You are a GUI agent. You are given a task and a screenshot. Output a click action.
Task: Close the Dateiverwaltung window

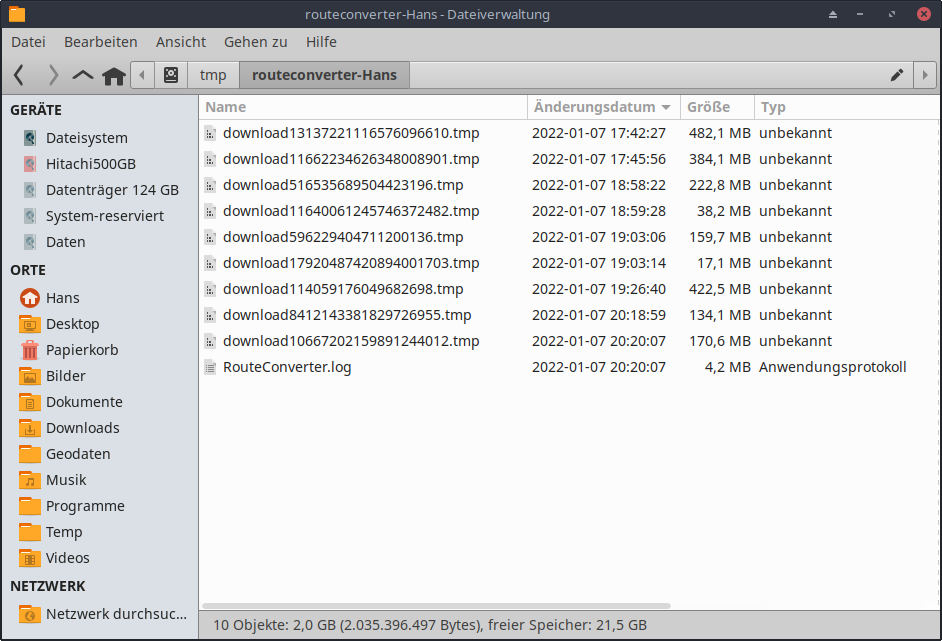[x=924, y=14]
